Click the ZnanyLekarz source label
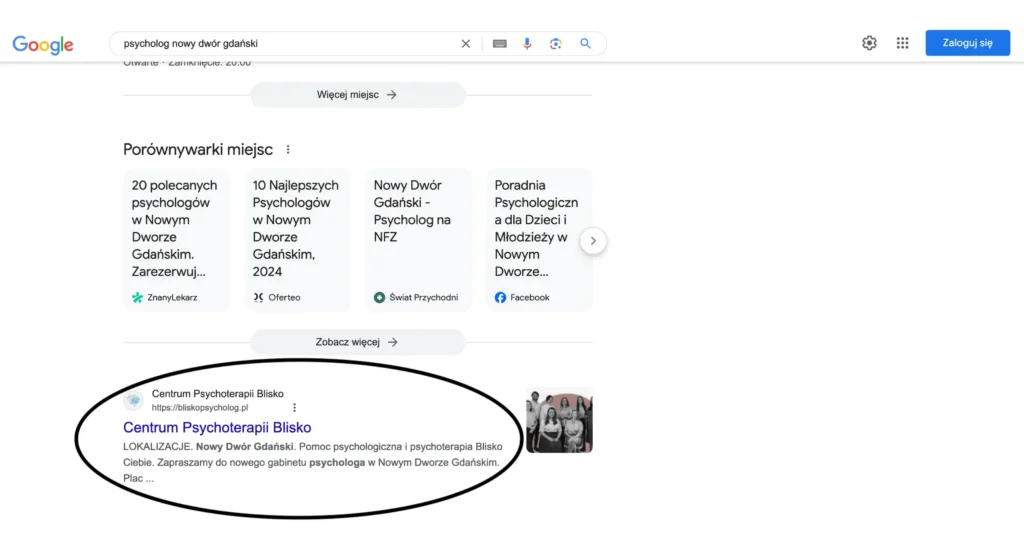The height and width of the screenshot is (546, 1024). click(172, 297)
